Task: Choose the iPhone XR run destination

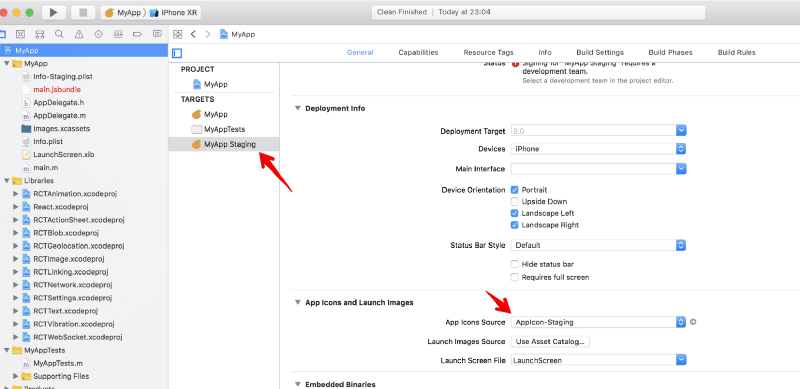Action: (174, 13)
